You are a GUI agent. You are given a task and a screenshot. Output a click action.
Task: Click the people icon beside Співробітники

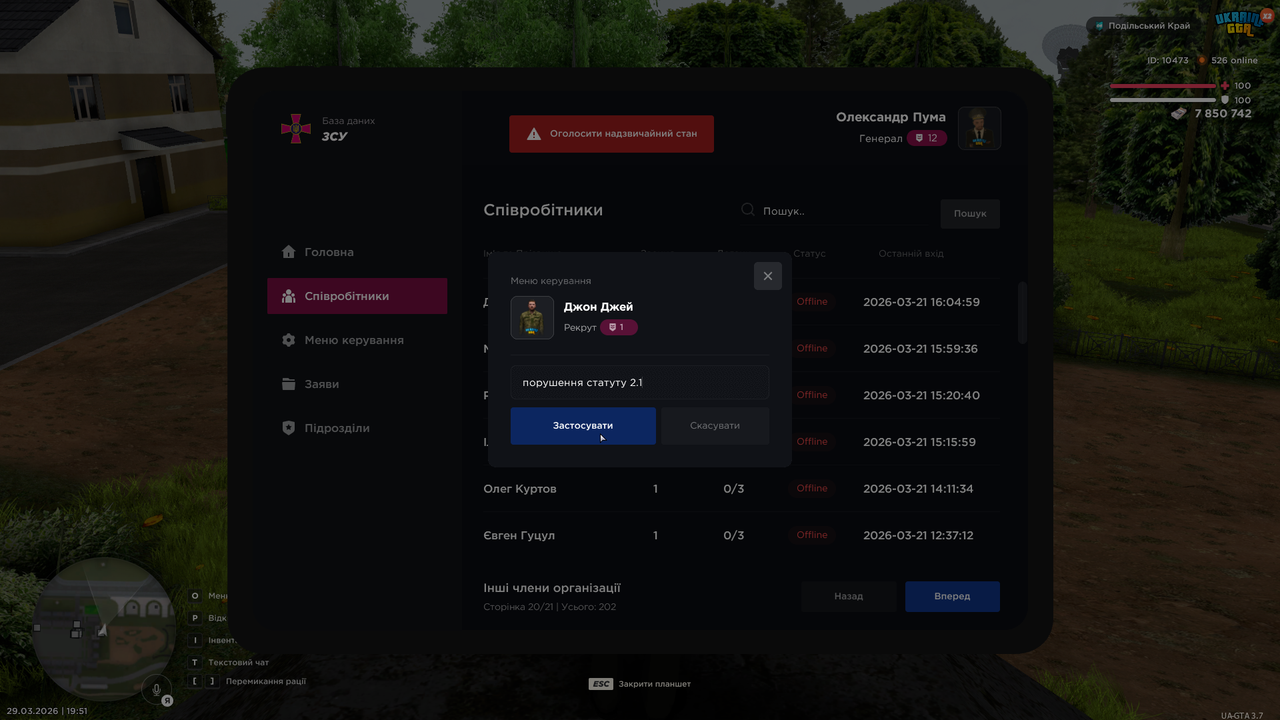pos(289,296)
